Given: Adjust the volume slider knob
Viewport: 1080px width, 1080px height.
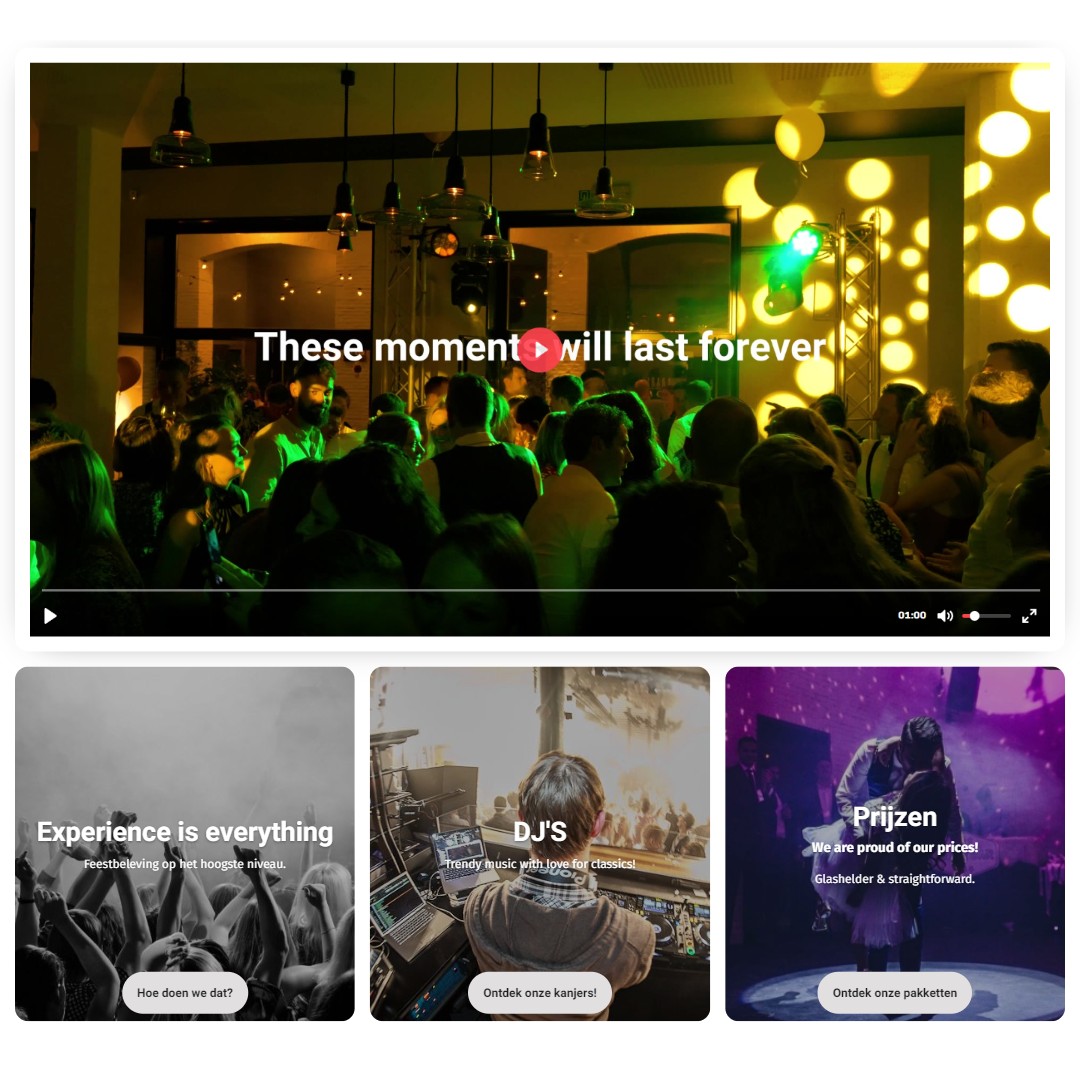Looking at the screenshot, I should point(975,616).
